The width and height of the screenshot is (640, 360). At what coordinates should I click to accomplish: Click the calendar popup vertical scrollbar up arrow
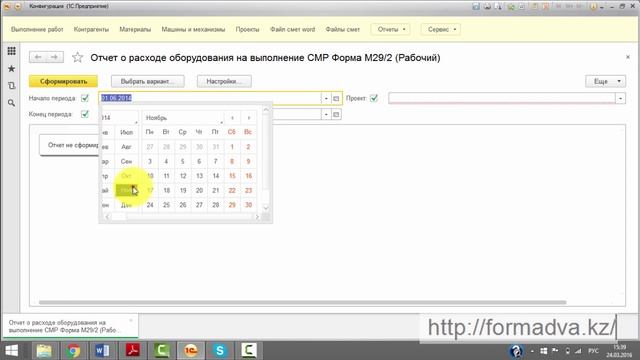(x=266, y=109)
